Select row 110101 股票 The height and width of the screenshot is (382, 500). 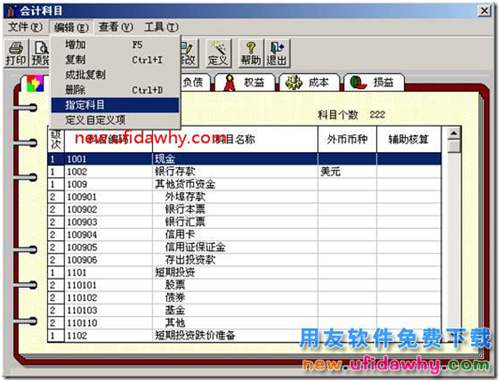[x=245, y=285]
